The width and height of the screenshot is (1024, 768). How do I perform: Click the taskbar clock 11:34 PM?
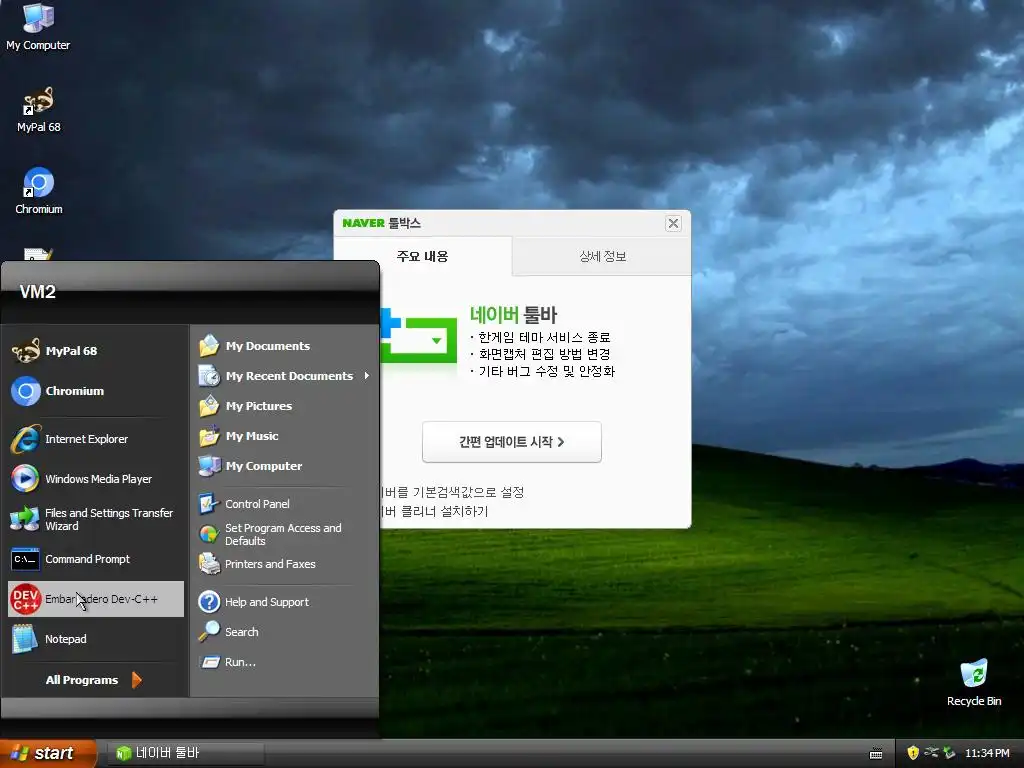pos(987,753)
